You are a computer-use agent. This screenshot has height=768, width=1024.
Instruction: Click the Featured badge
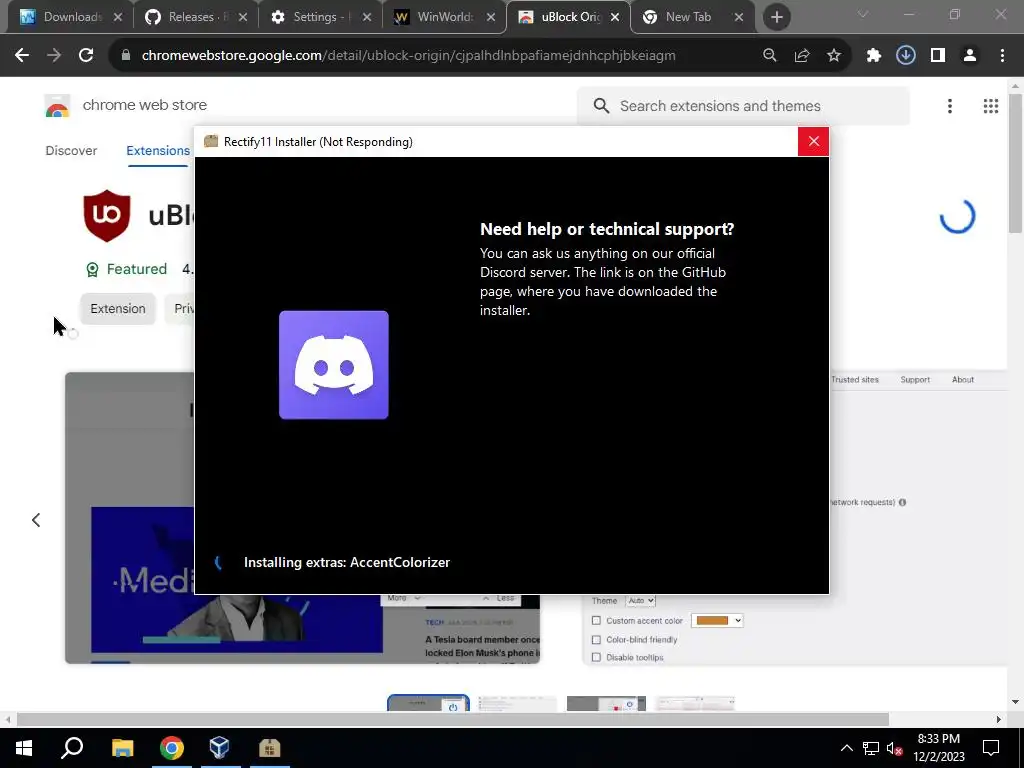(x=127, y=269)
